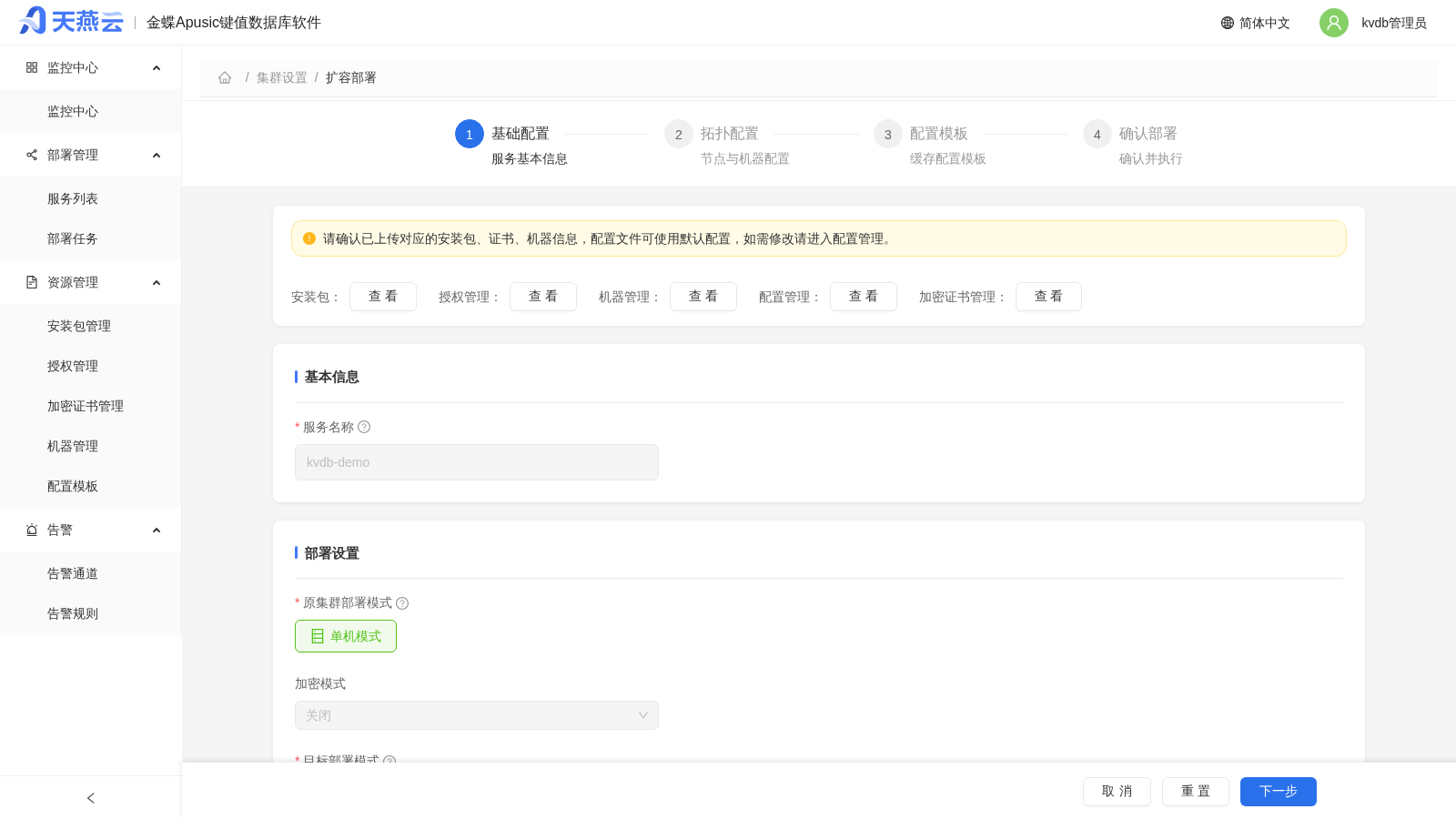Collapse the sidebar with the arrow icon
This screenshot has width=1456, height=819.
click(91, 798)
